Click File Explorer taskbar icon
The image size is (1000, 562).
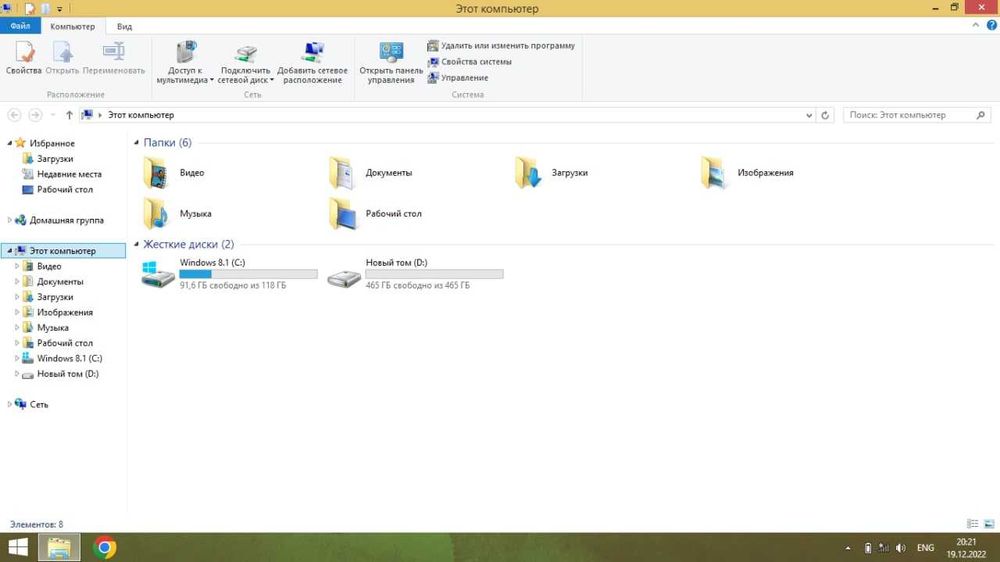click(x=59, y=547)
